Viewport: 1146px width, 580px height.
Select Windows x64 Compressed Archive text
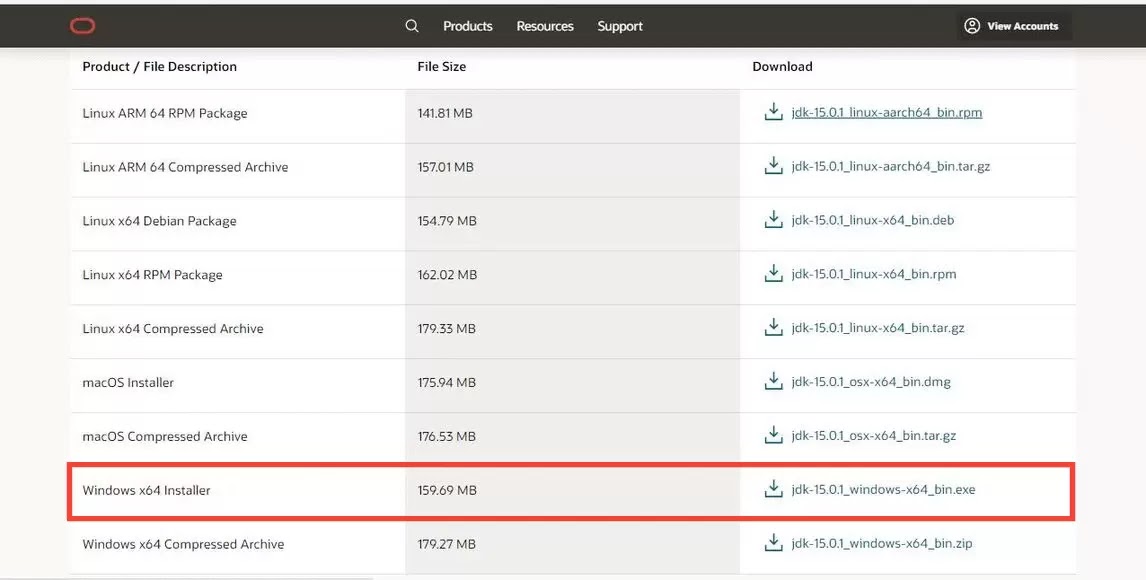point(183,544)
